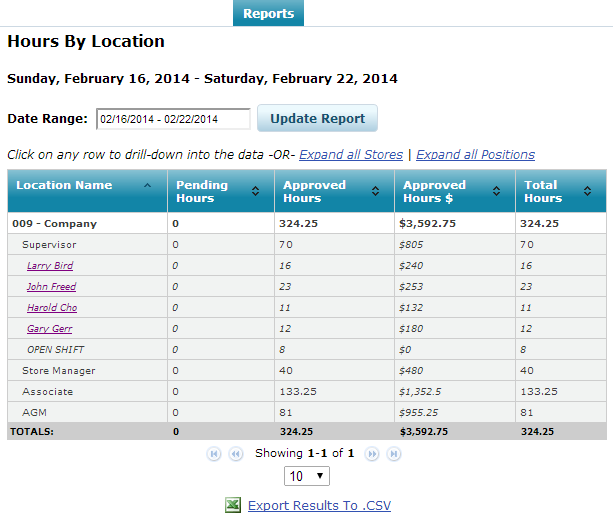The width and height of the screenshot is (613, 525).
Task: Click the Excel CSV export icon
Action: coord(232,506)
